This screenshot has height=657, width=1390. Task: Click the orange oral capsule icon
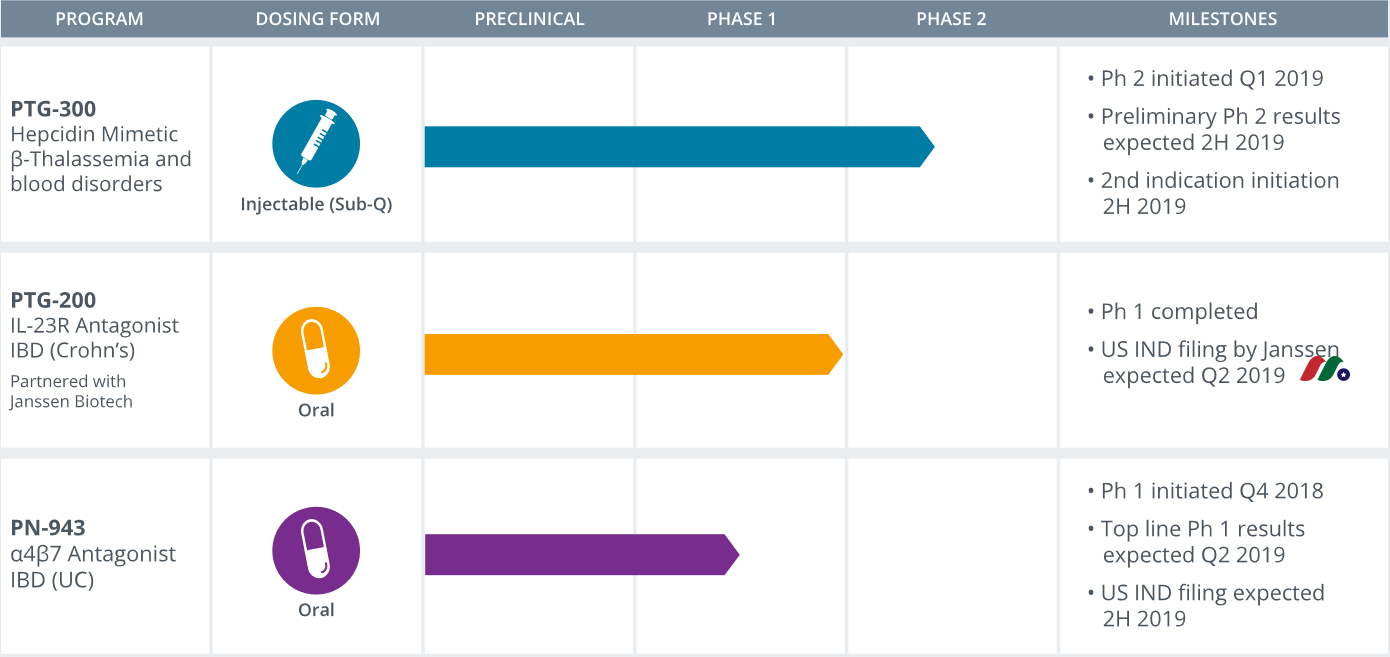click(316, 351)
